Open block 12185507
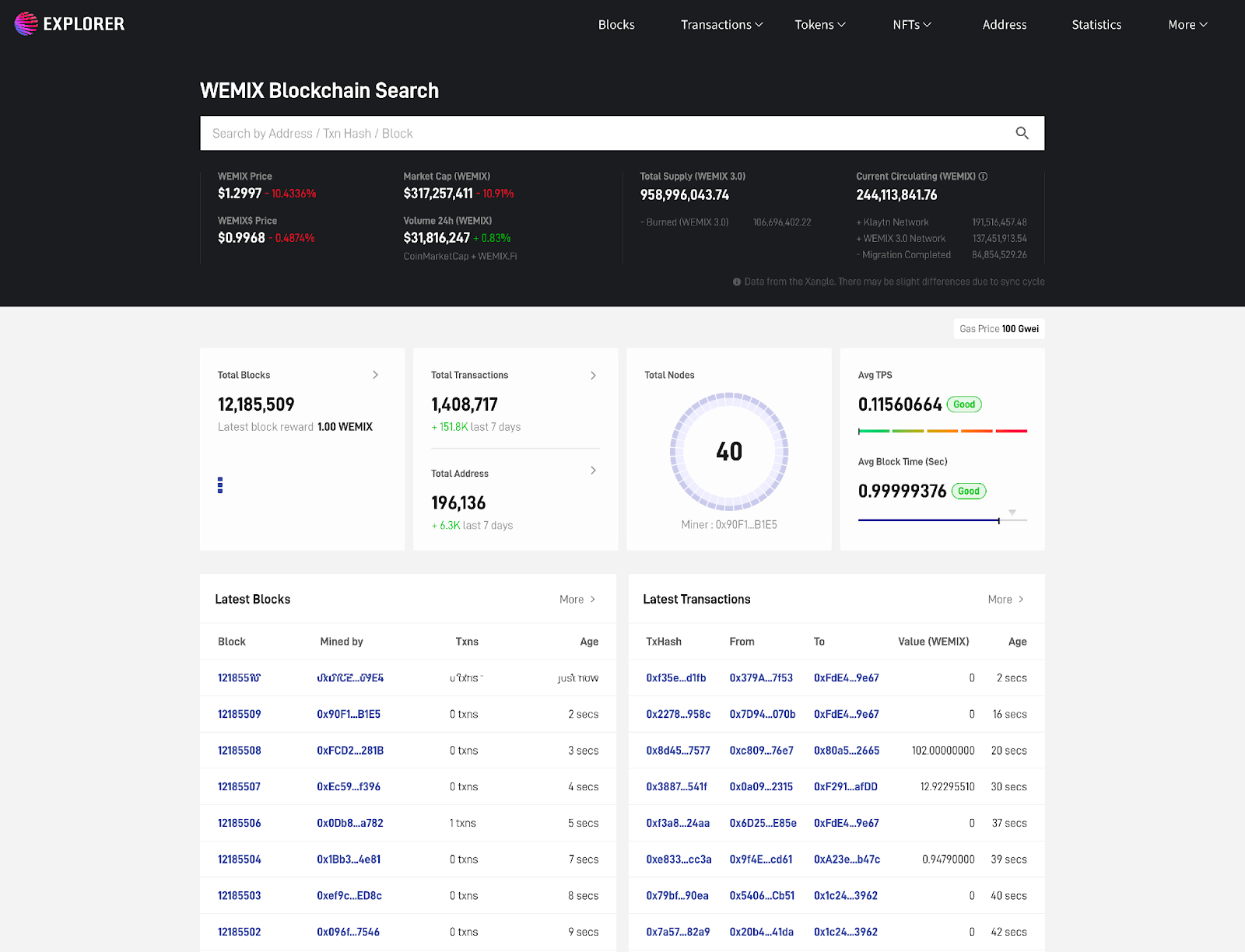 click(x=240, y=786)
